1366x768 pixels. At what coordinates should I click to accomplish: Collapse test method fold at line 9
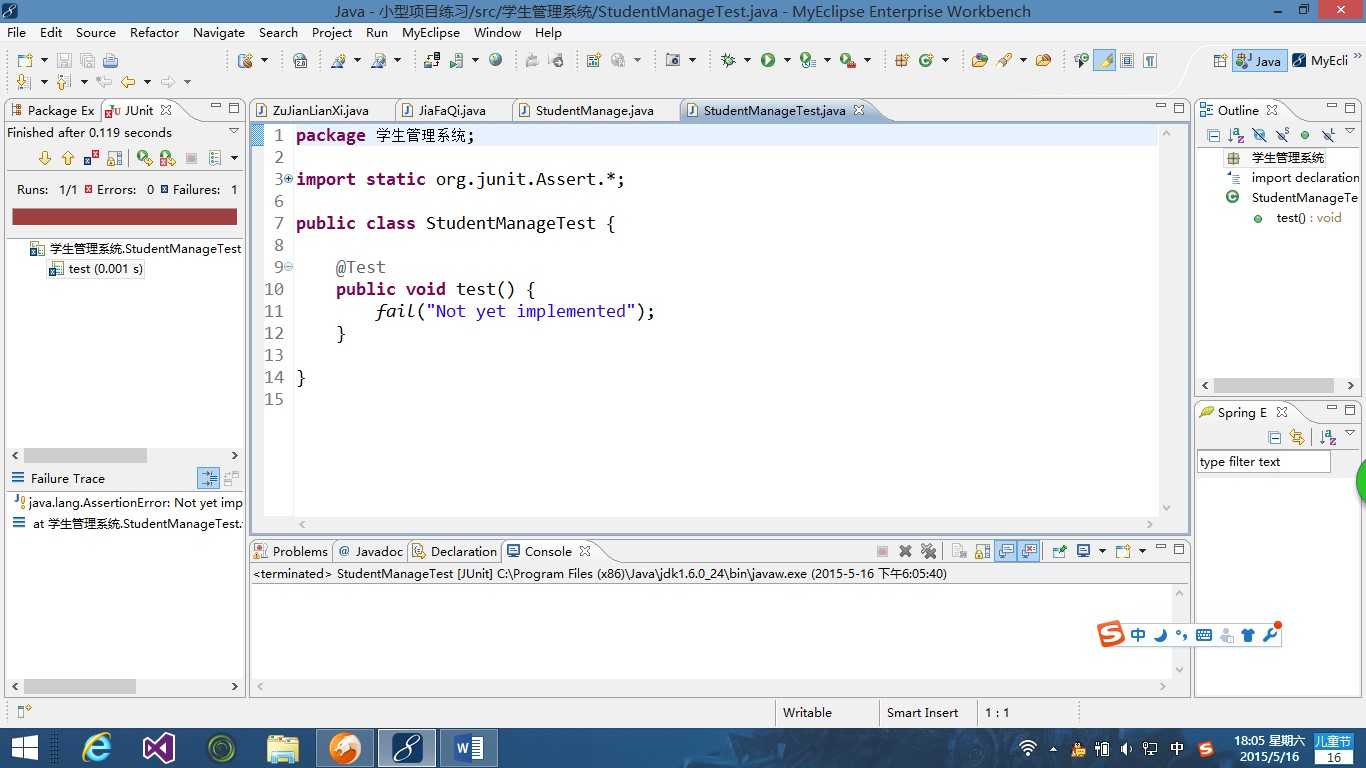[288, 267]
